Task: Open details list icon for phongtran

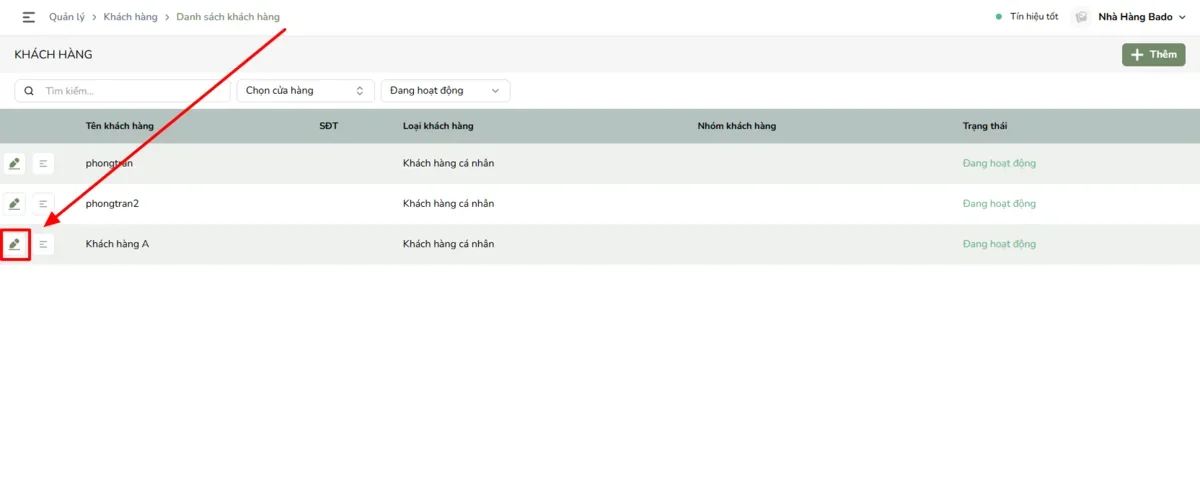Action: point(43,163)
